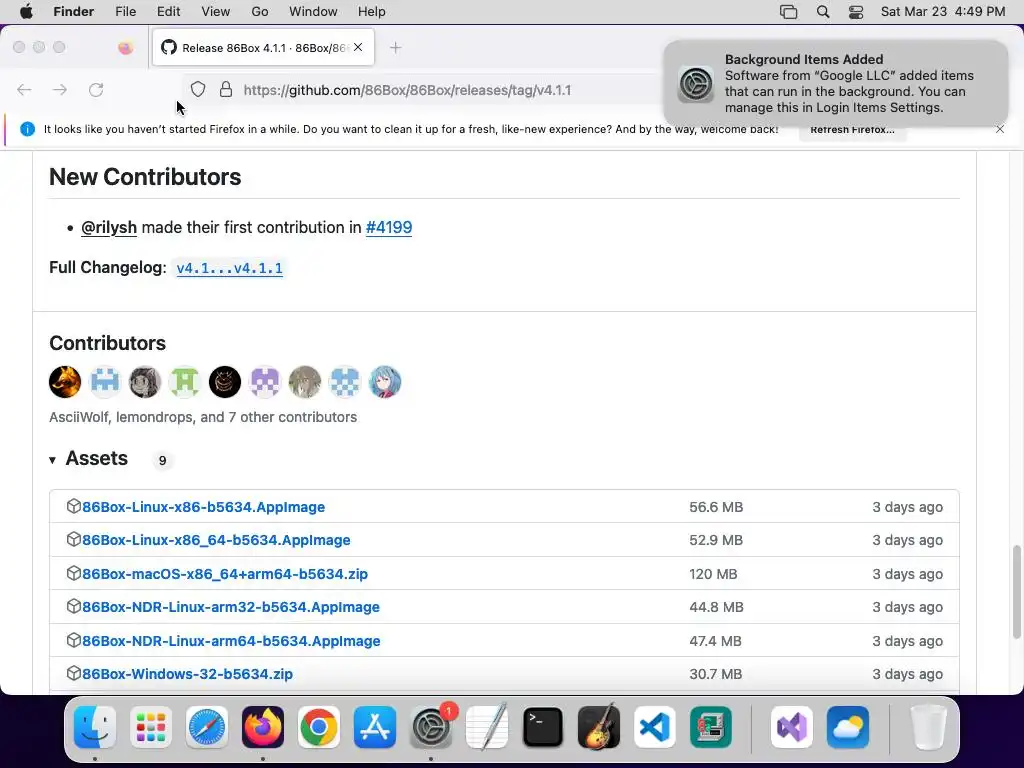Viewport: 1024px width, 768px height.
Task: Click the fifth contributor avatar (black circle)
Action: coord(225,382)
